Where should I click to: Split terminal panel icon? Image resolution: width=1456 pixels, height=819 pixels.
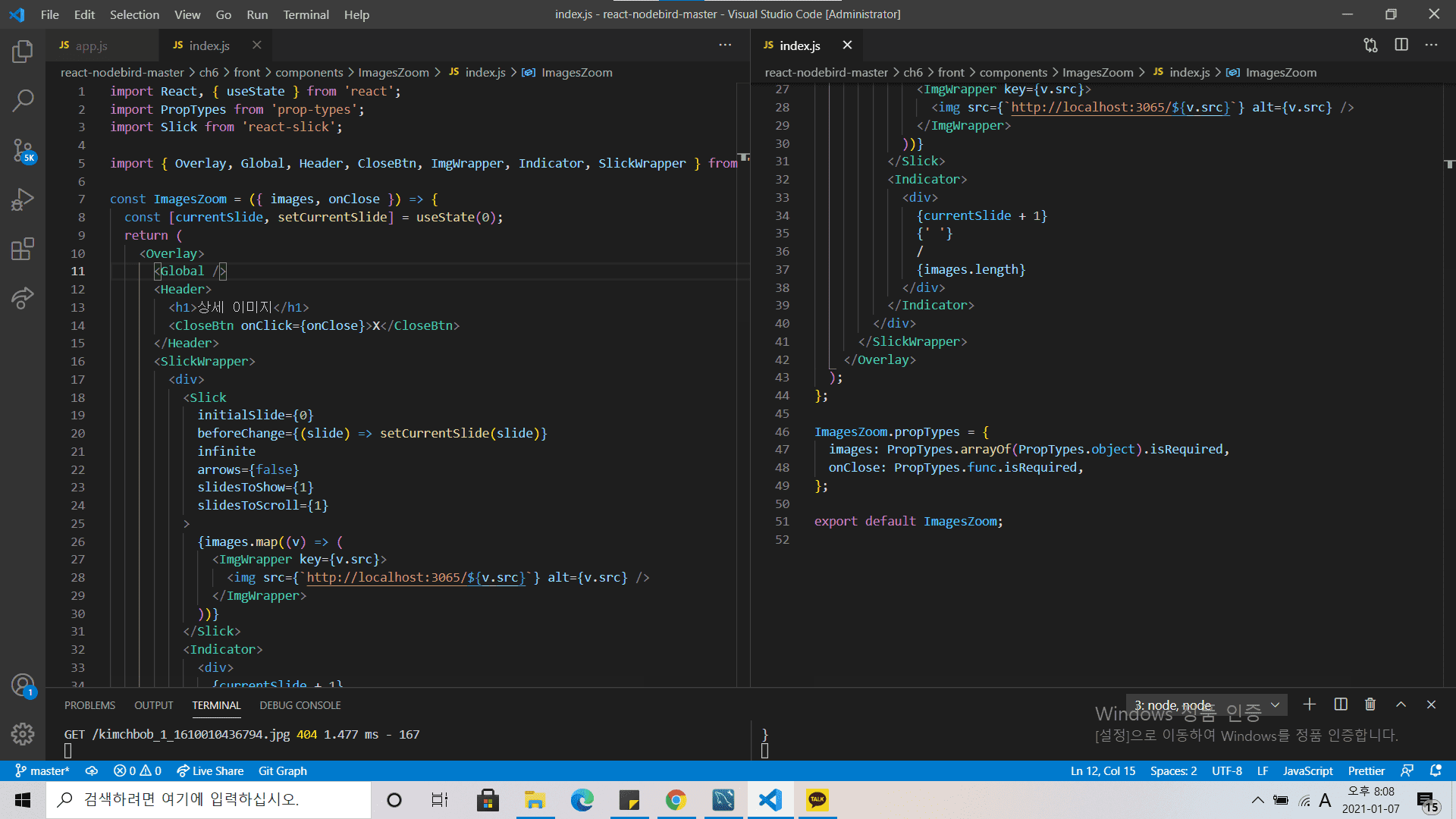click(1341, 704)
